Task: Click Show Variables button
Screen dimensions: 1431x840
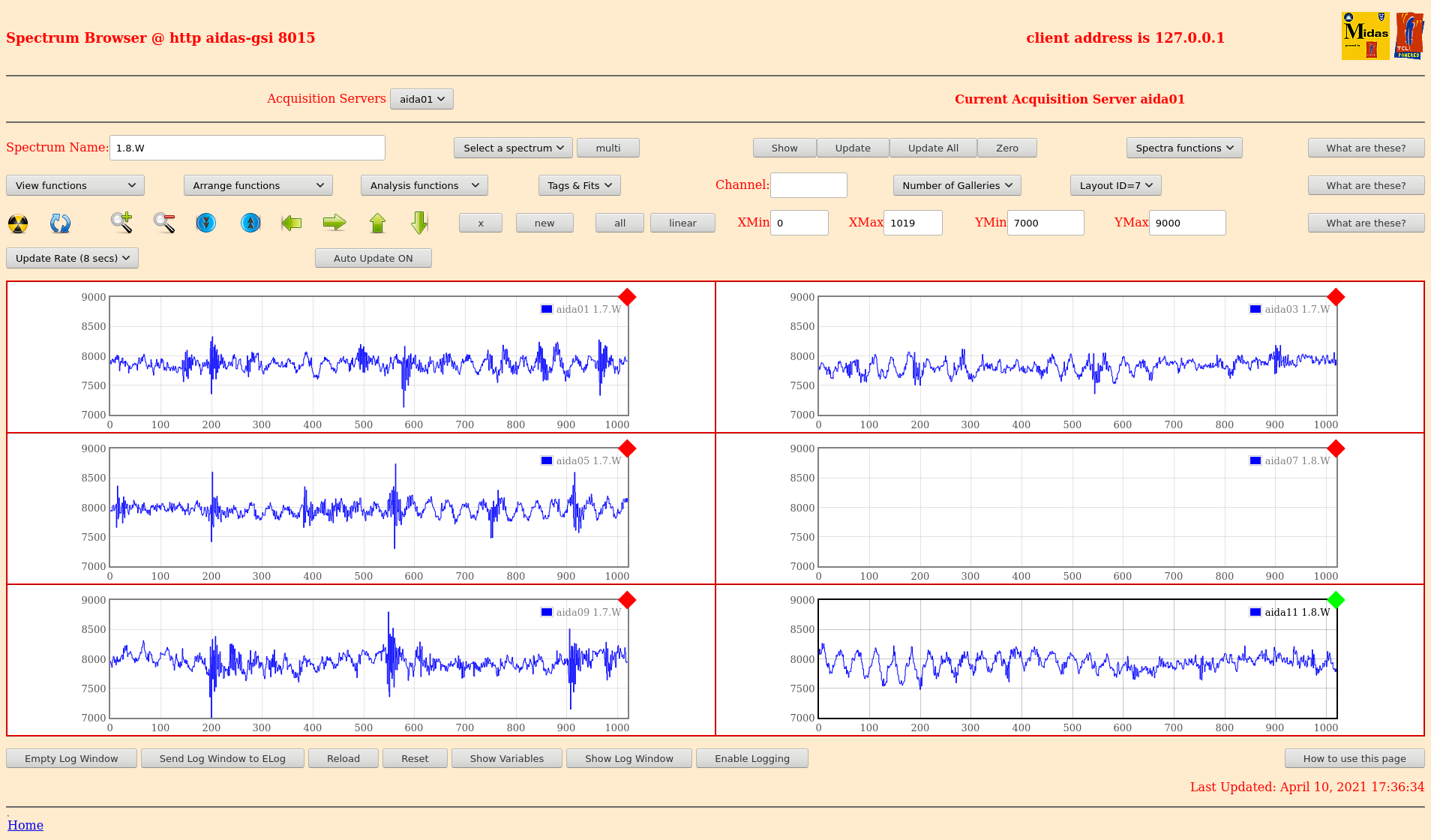Action: pos(507,758)
